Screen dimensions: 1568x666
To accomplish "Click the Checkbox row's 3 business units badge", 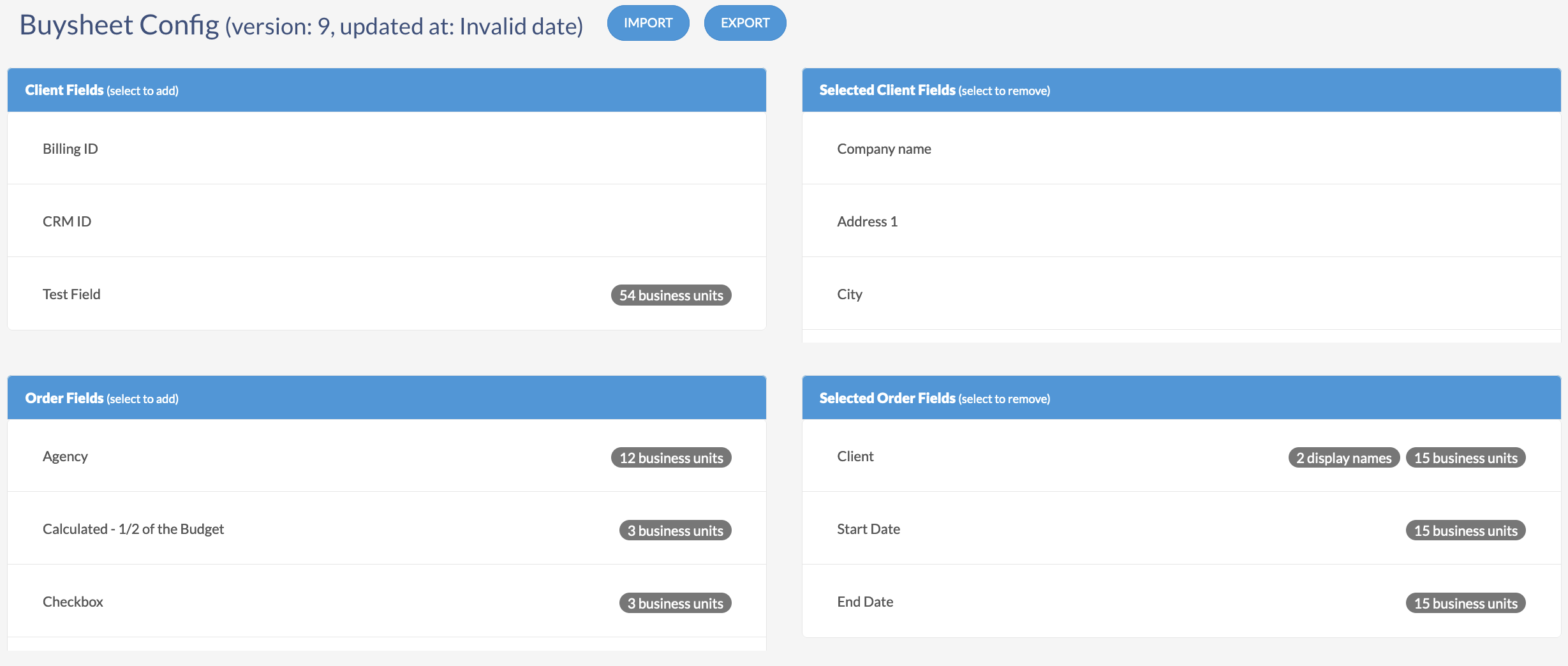I will click(676, 603).
